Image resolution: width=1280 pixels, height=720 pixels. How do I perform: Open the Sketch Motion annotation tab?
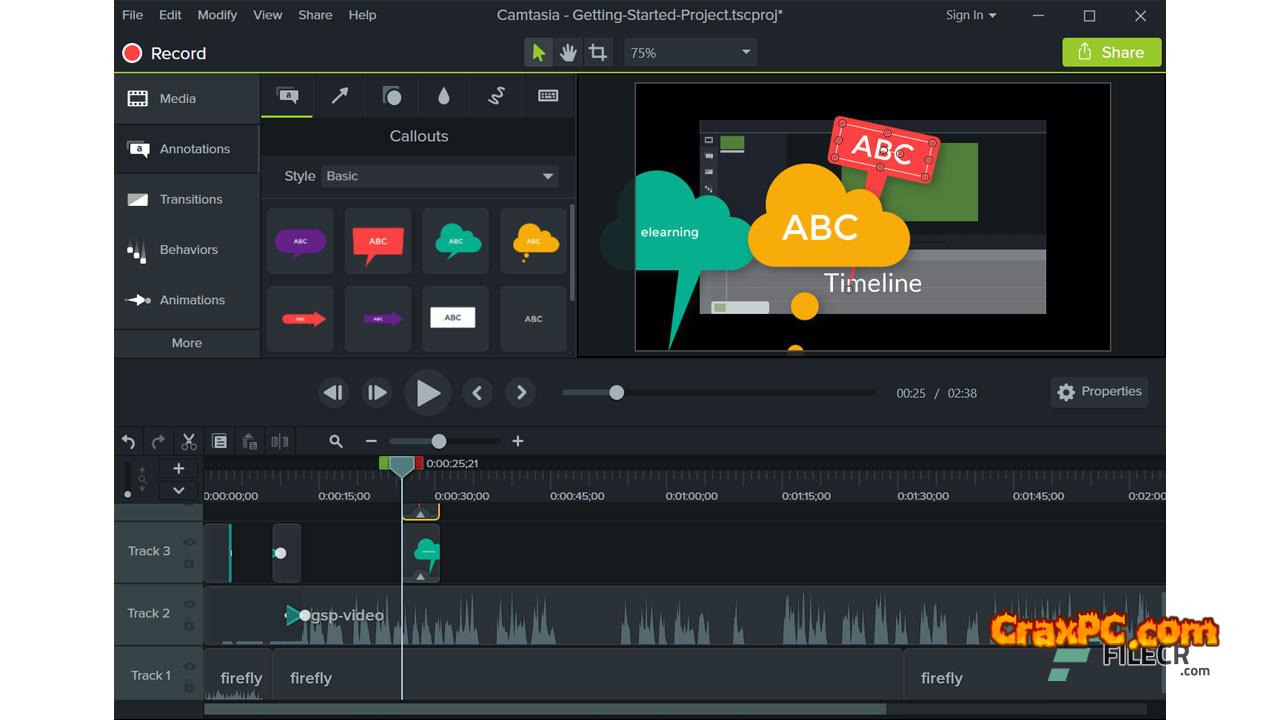pos(496,96)
